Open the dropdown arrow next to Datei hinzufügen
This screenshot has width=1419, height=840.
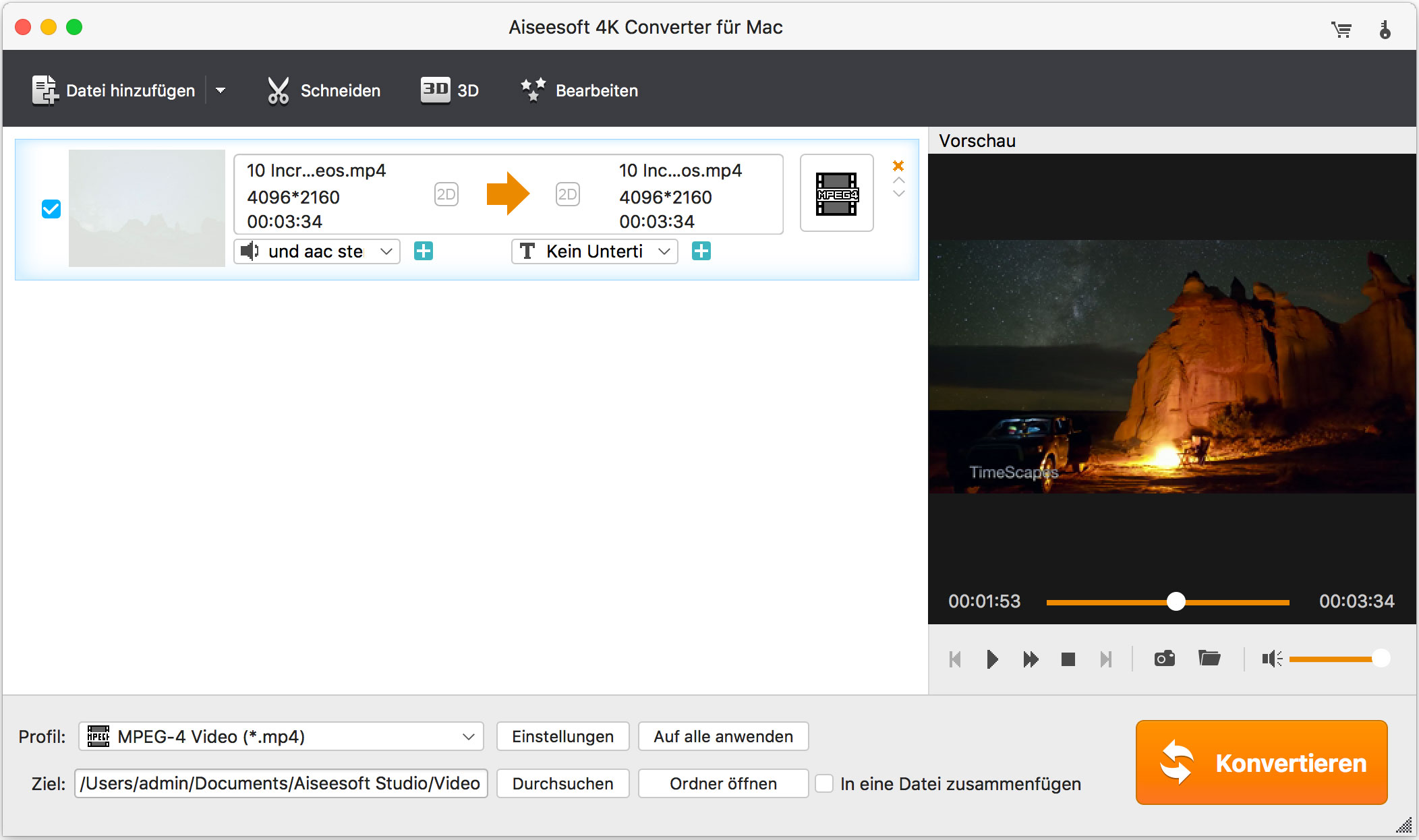pyautogui.click(x=221, y=90)
